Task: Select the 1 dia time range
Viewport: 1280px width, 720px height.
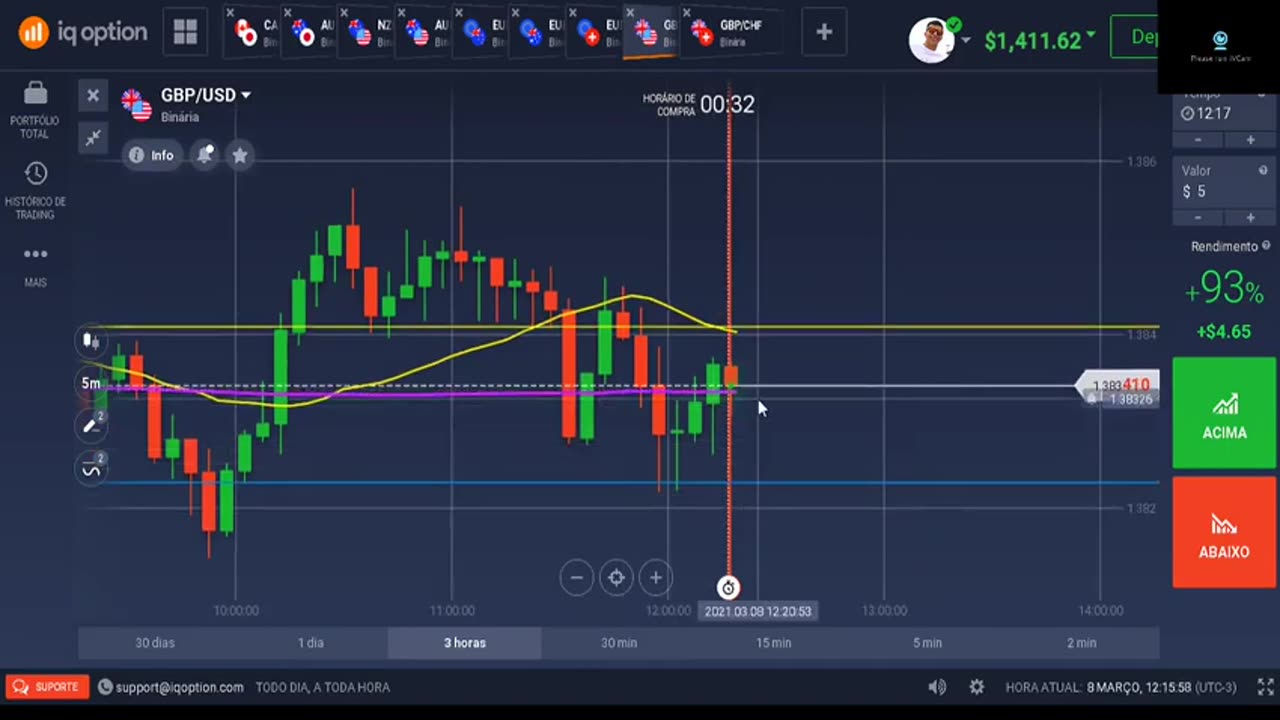Action: click(311, 643)
